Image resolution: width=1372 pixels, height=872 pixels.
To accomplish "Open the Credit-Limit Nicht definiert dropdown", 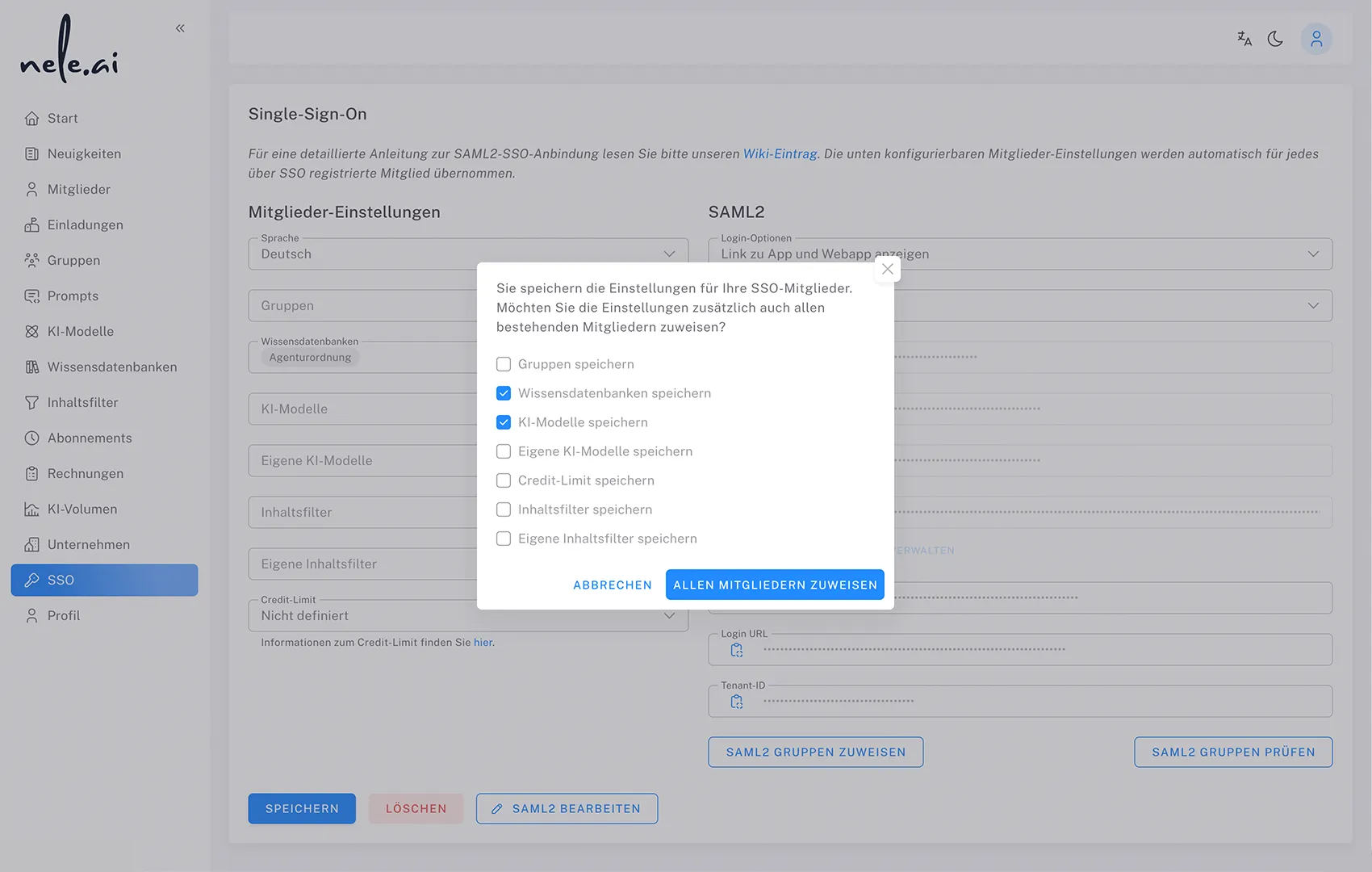I will click(x=468, y=616).
